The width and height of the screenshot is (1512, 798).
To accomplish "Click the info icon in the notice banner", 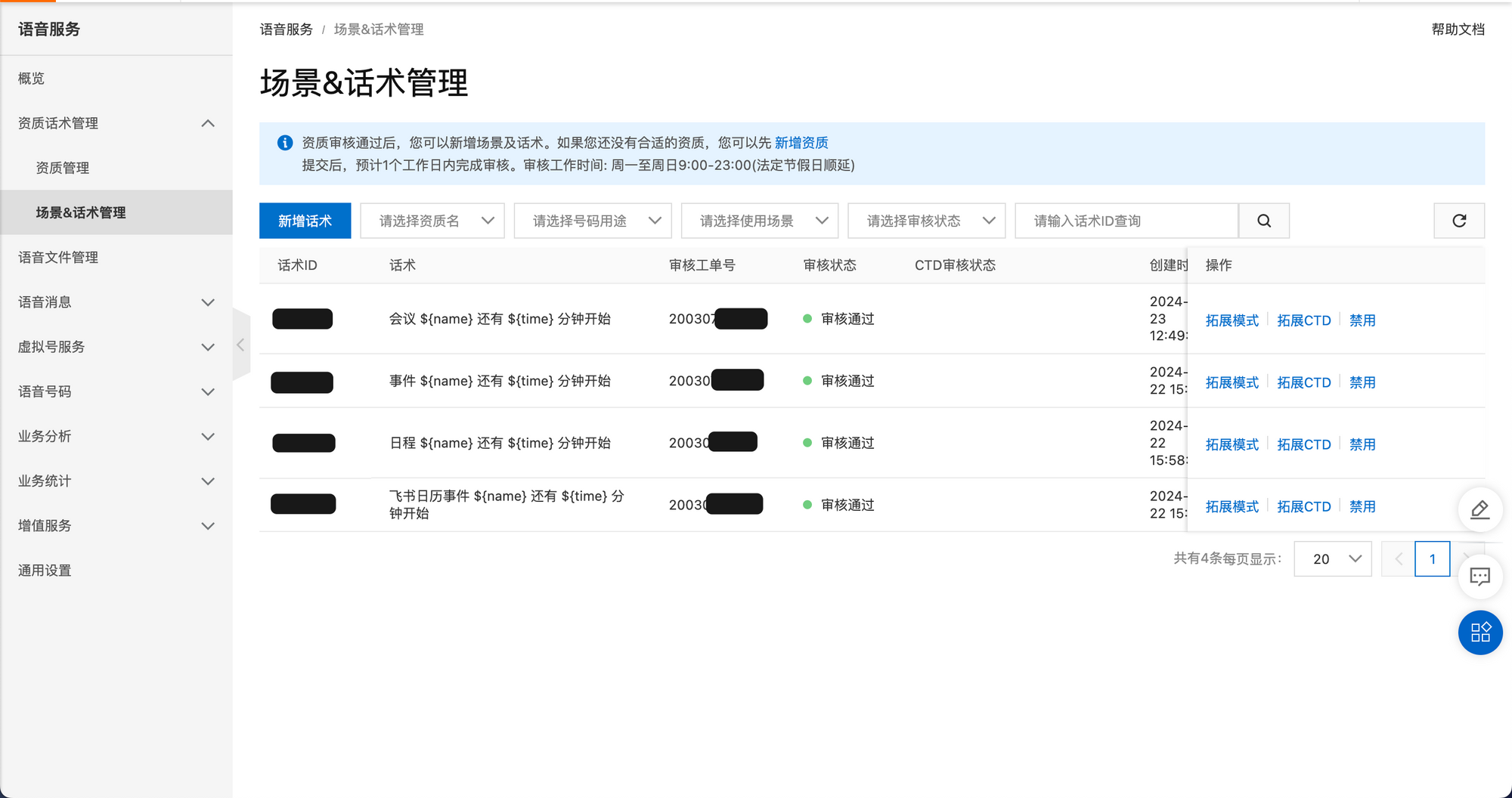I will (285, 143).
